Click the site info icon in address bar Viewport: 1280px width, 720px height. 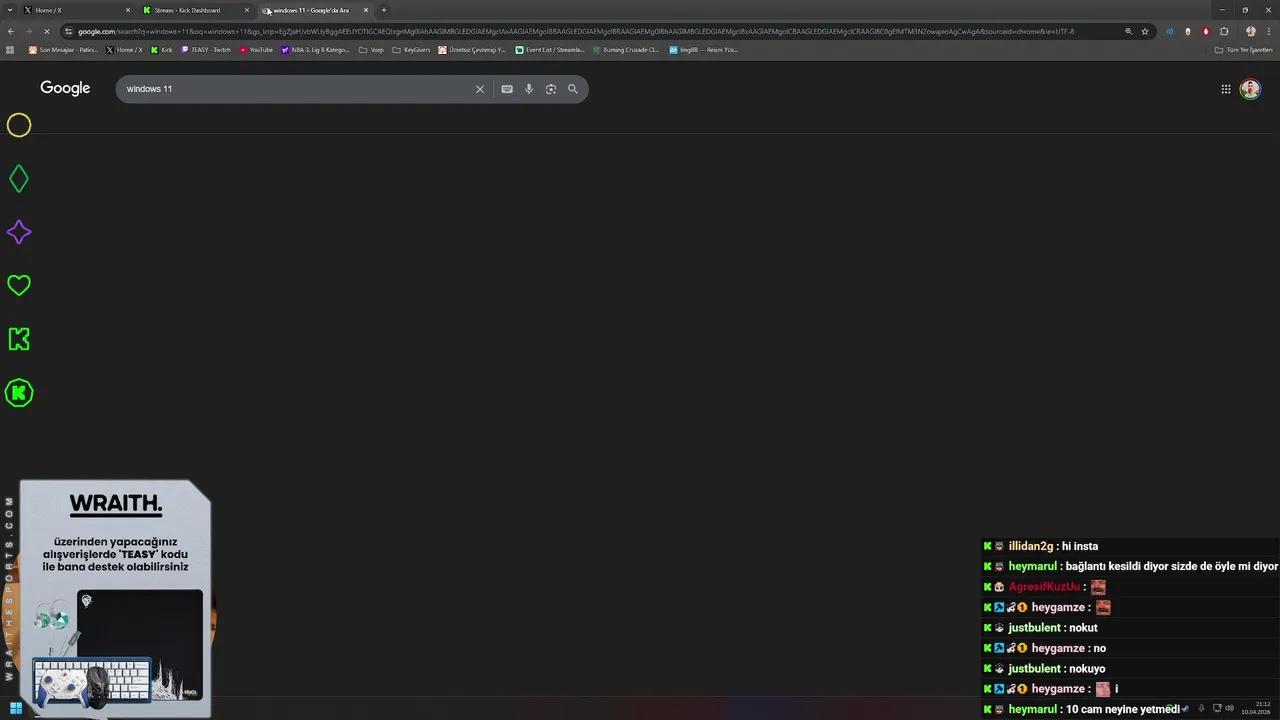68,31
